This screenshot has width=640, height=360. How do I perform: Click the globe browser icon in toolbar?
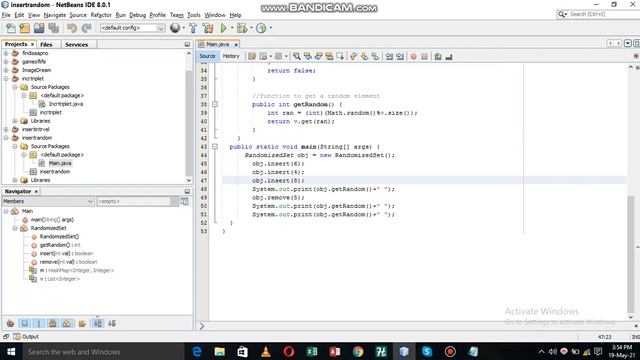175,28
